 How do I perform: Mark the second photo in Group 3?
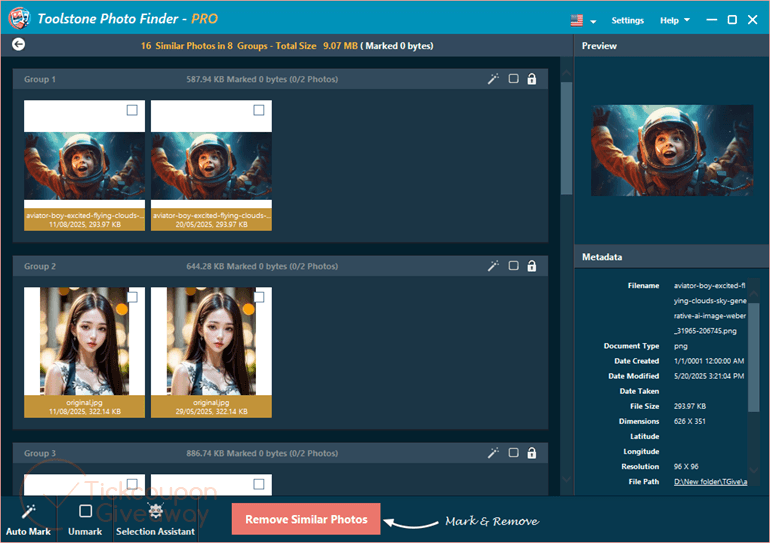(x=259, y=484)
